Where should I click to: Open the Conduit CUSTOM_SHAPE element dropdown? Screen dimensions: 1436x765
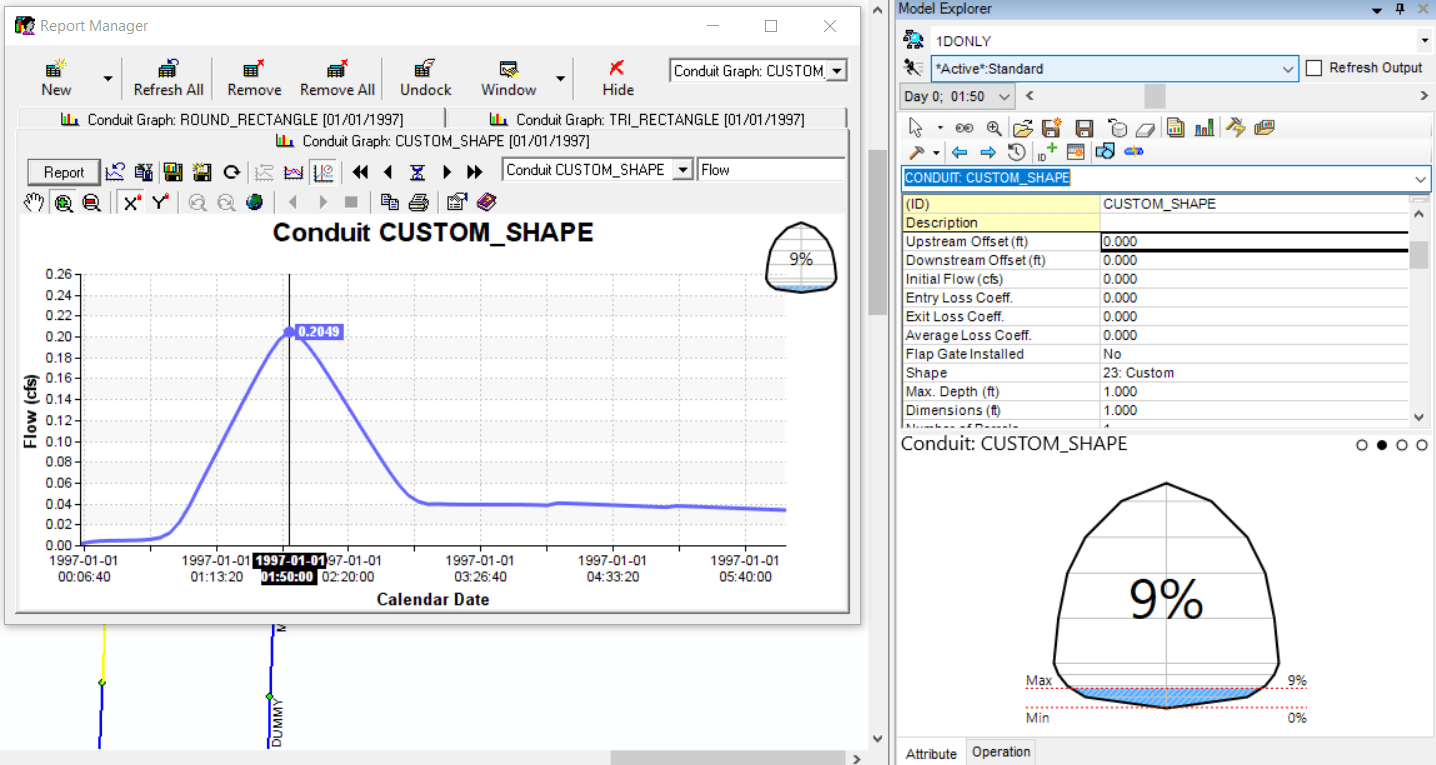tap(683, 170)
